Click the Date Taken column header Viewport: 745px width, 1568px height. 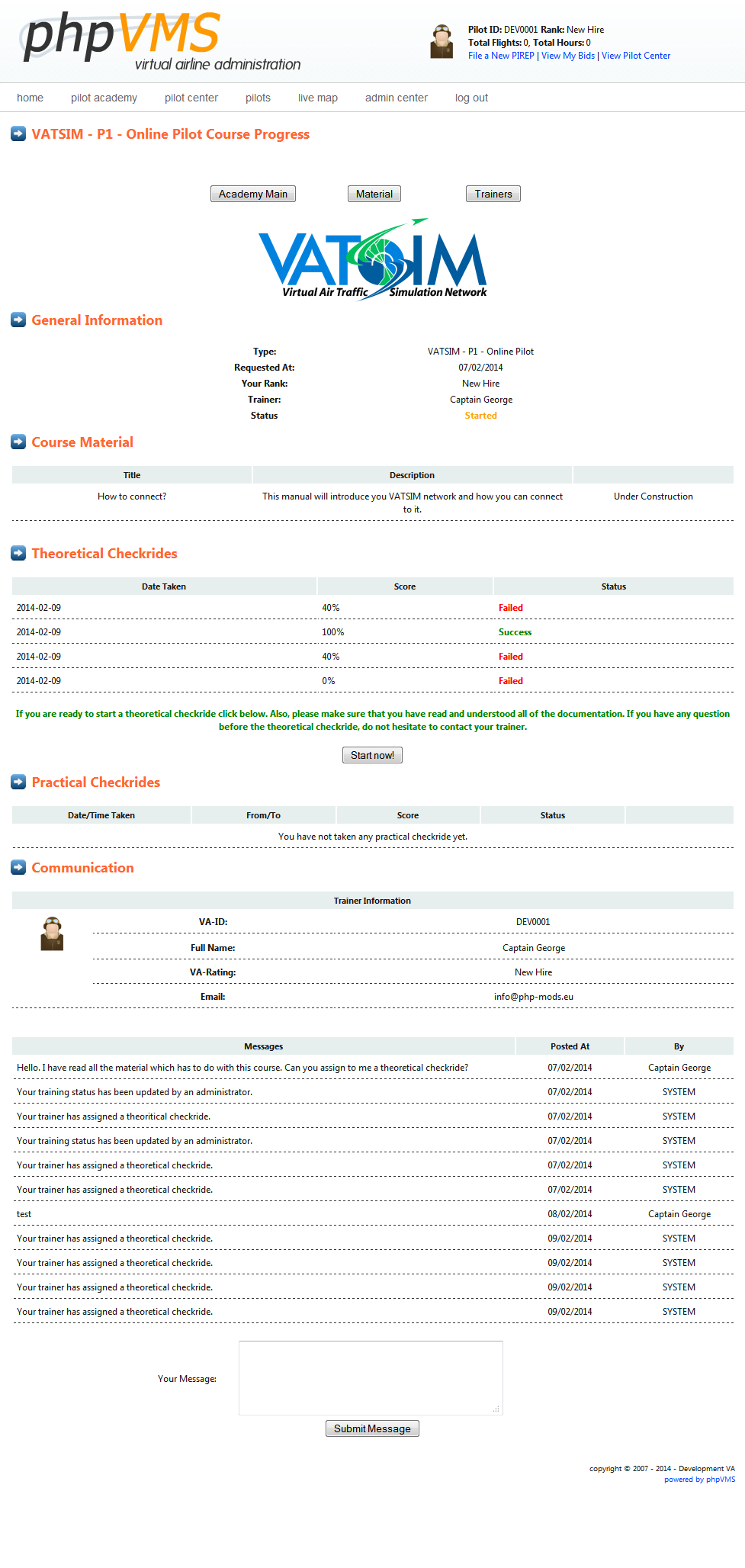tap(164, 586)
